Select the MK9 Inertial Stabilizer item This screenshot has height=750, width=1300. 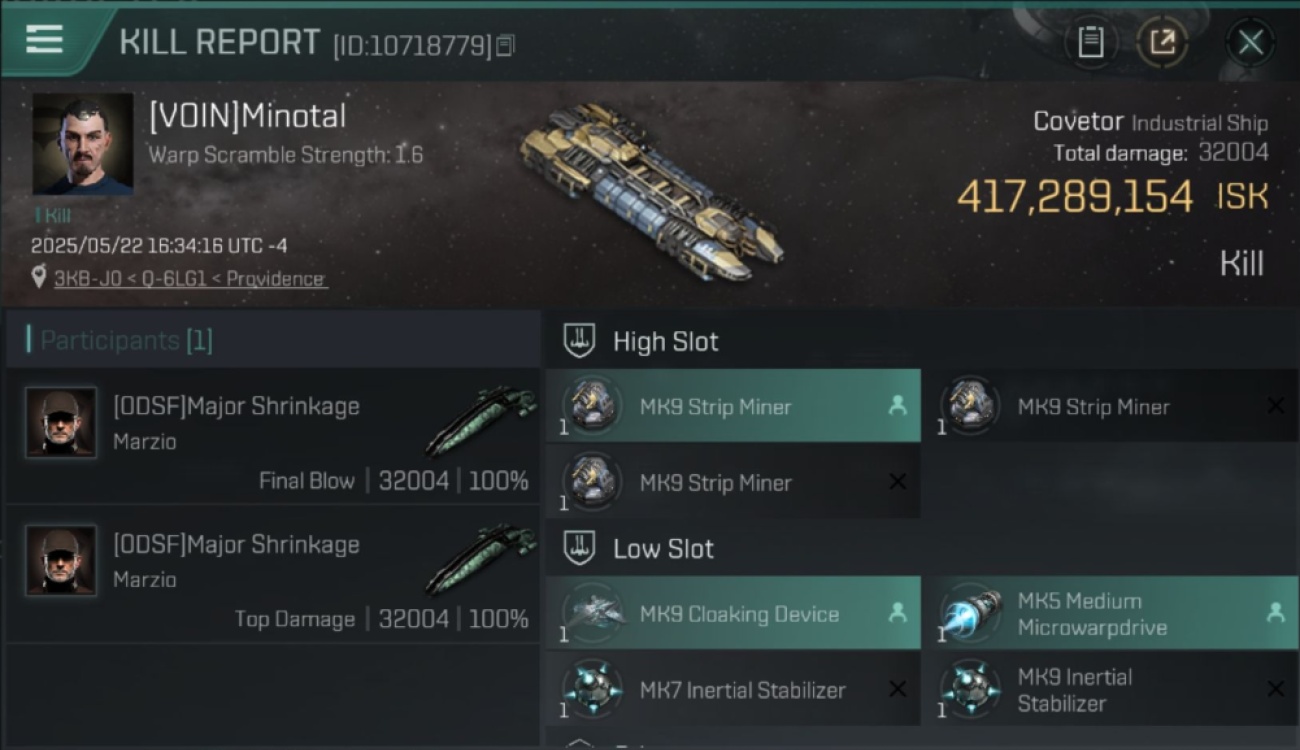(1112, 689)
